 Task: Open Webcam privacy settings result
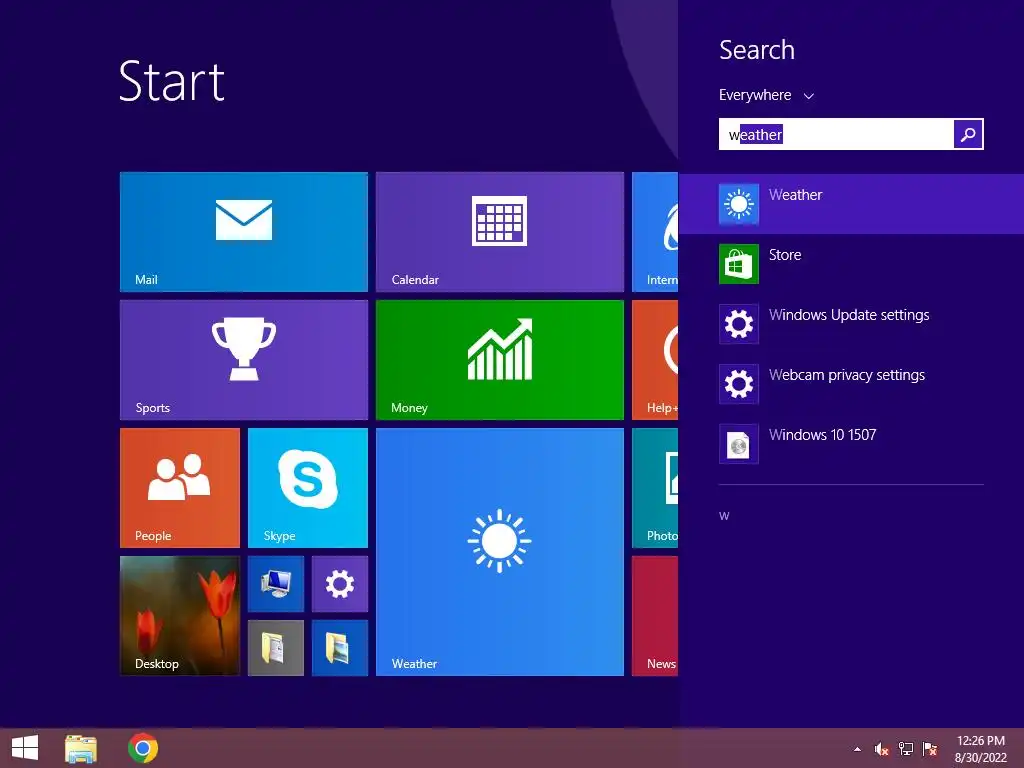[x=851, y=384]
